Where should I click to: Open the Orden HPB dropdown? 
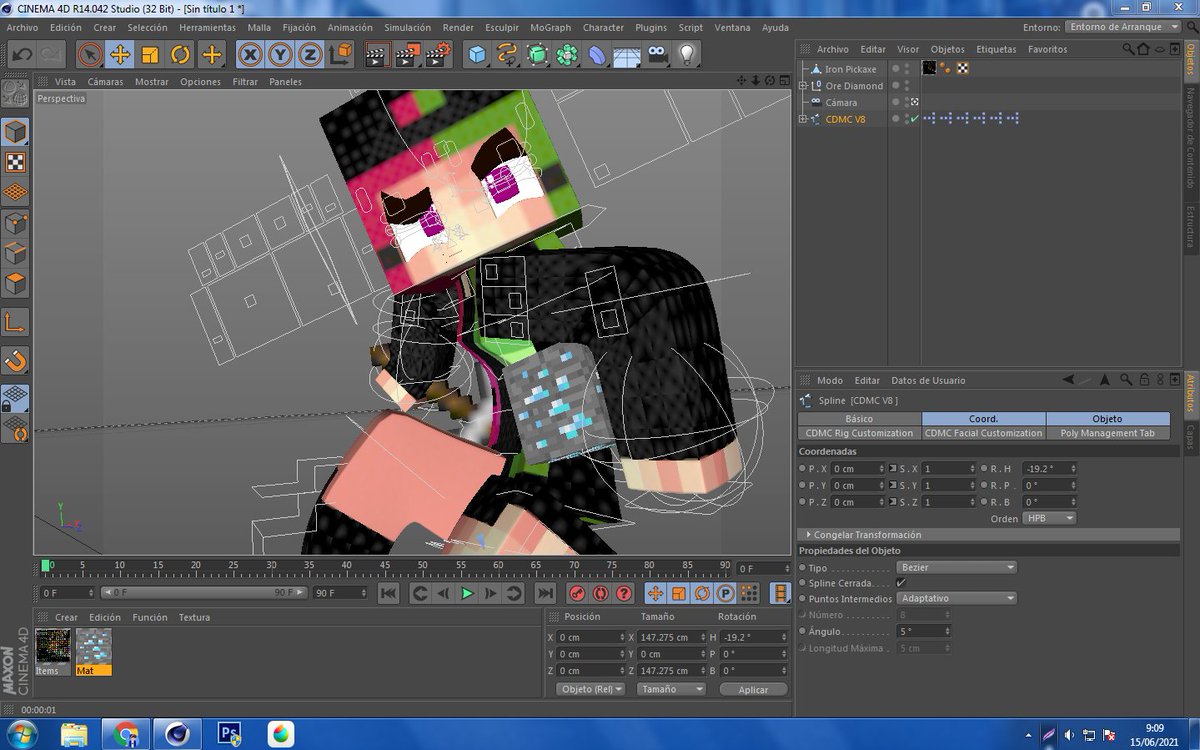(x=1049, y=518)
